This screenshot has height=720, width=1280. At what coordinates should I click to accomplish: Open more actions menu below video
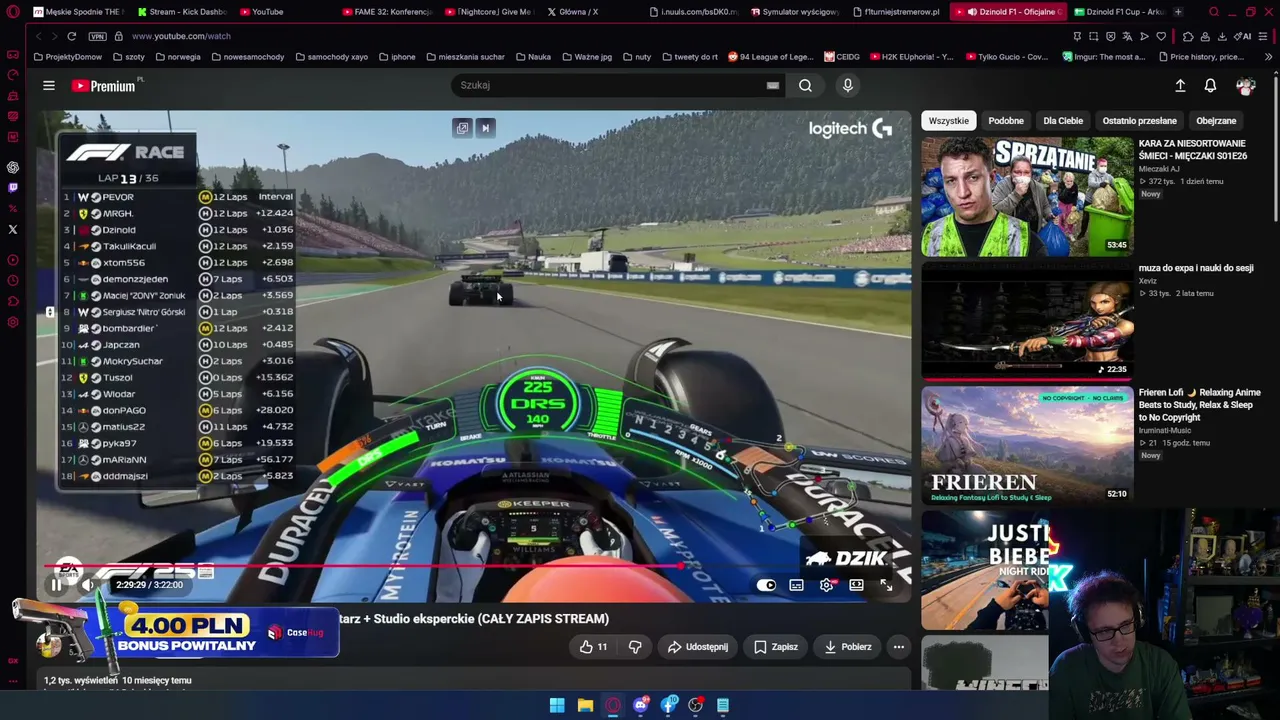click(x=898, y=647)
